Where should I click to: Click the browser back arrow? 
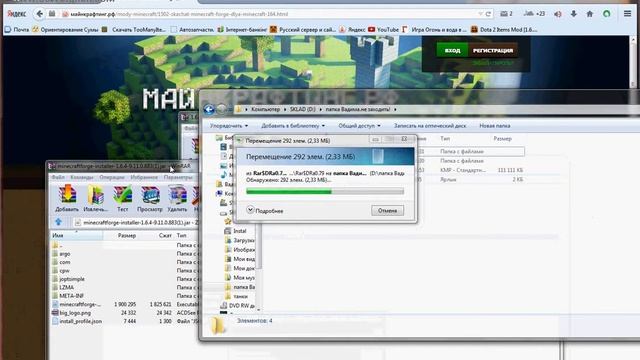point(40,14)
